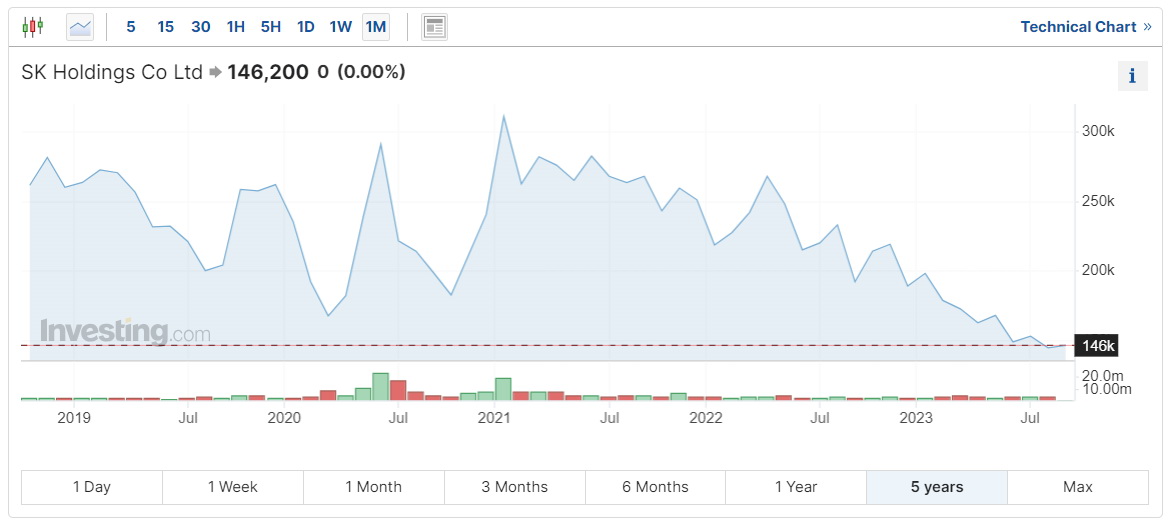Click the 2019 date axis label
Screen dimensions: 1169x528
(x=74, y=418)
